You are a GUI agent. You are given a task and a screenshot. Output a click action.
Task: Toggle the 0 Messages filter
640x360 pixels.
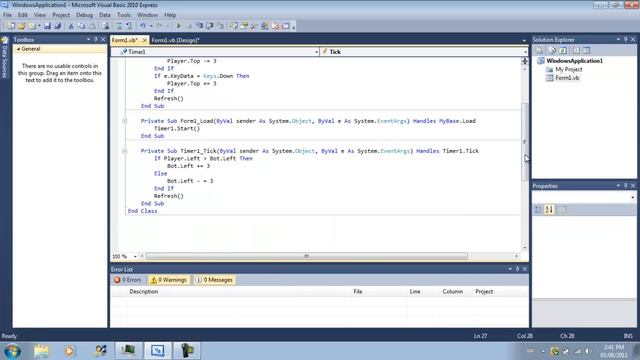click(x=214, y=280)
